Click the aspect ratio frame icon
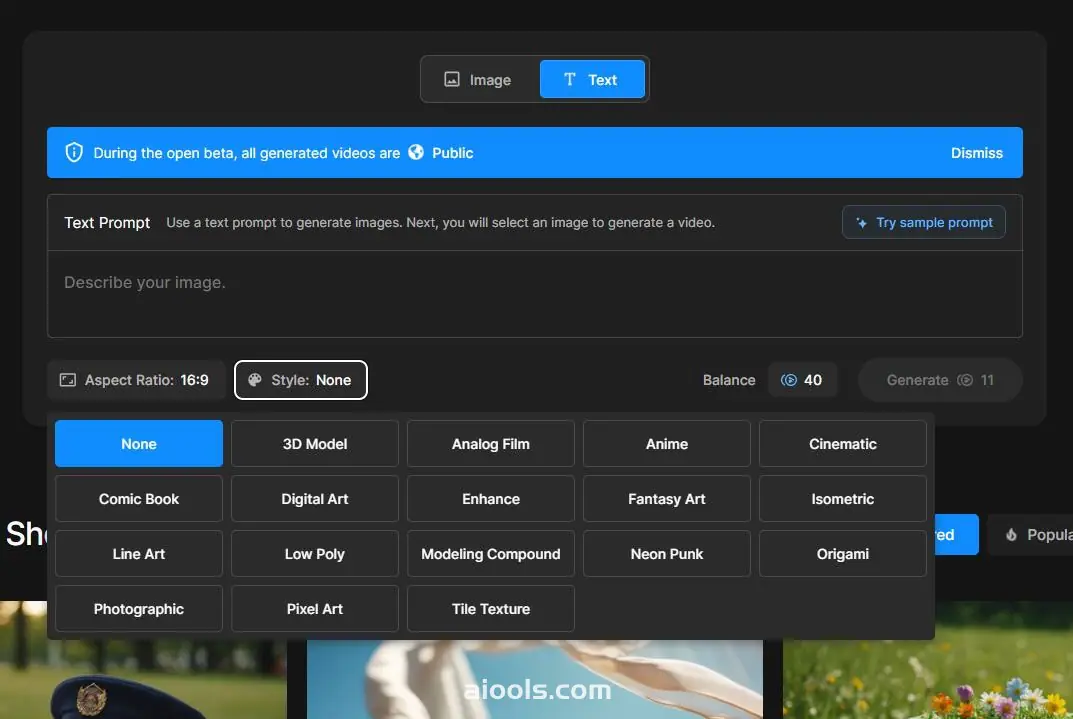This screenshot has height=719, width=1073. [68, 380]
